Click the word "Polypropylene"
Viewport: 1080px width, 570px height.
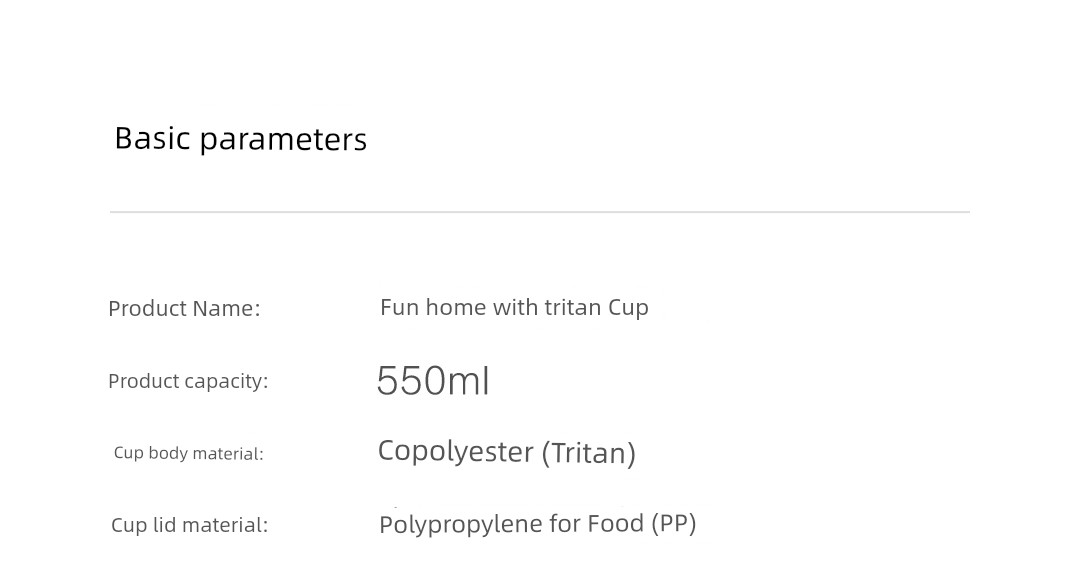(x=460, y=525)
